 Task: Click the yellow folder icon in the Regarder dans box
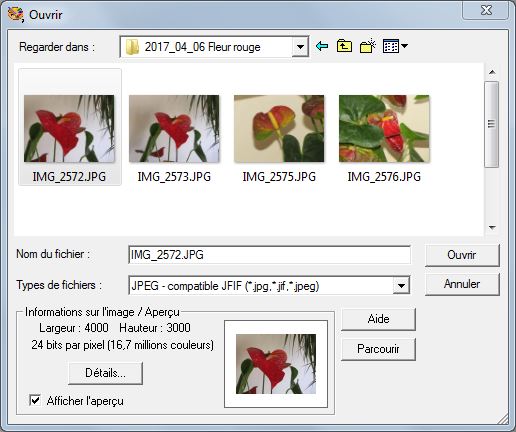click(x=132, y=47)
